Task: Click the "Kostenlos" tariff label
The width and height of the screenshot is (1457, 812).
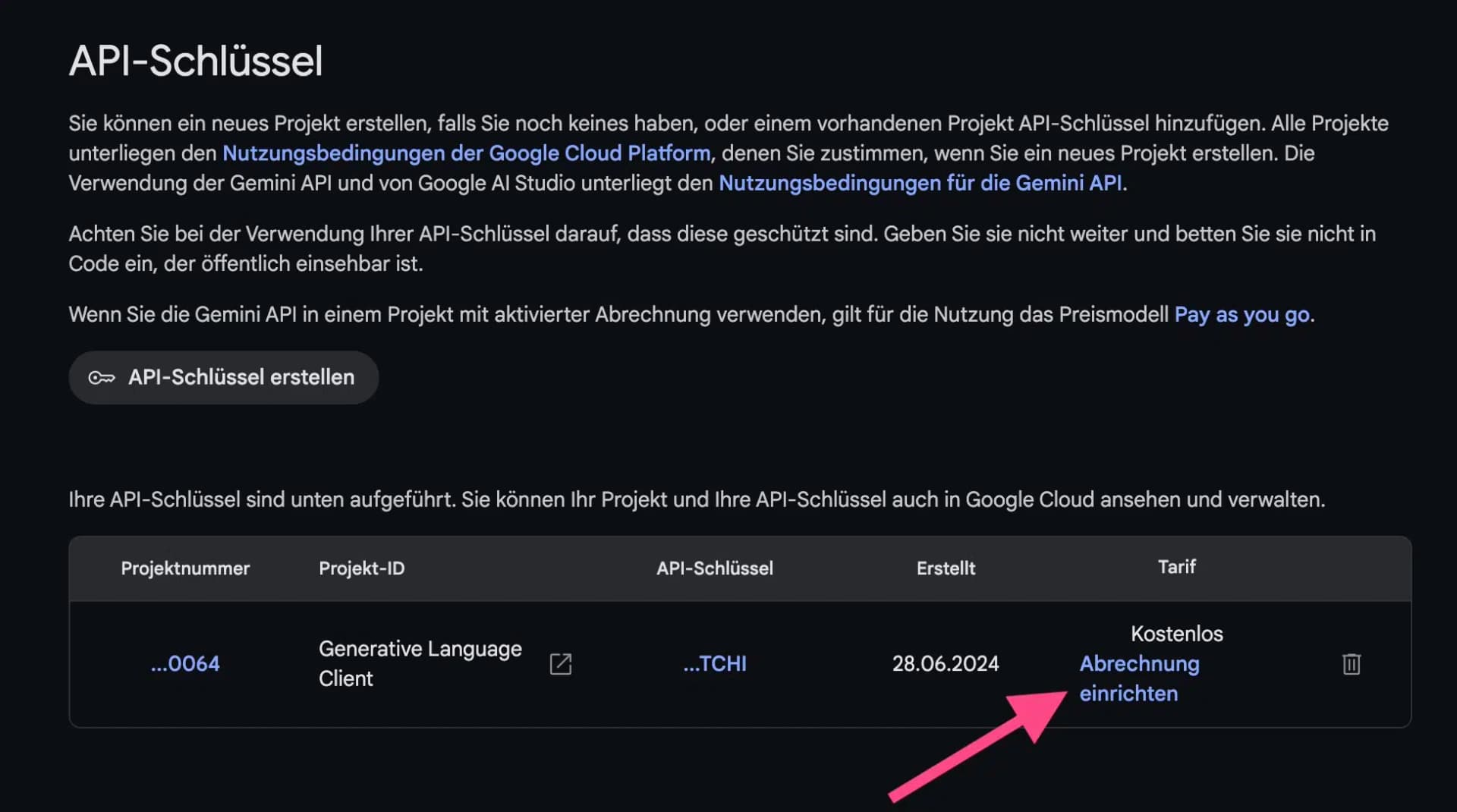Action: click(1176, 634)
